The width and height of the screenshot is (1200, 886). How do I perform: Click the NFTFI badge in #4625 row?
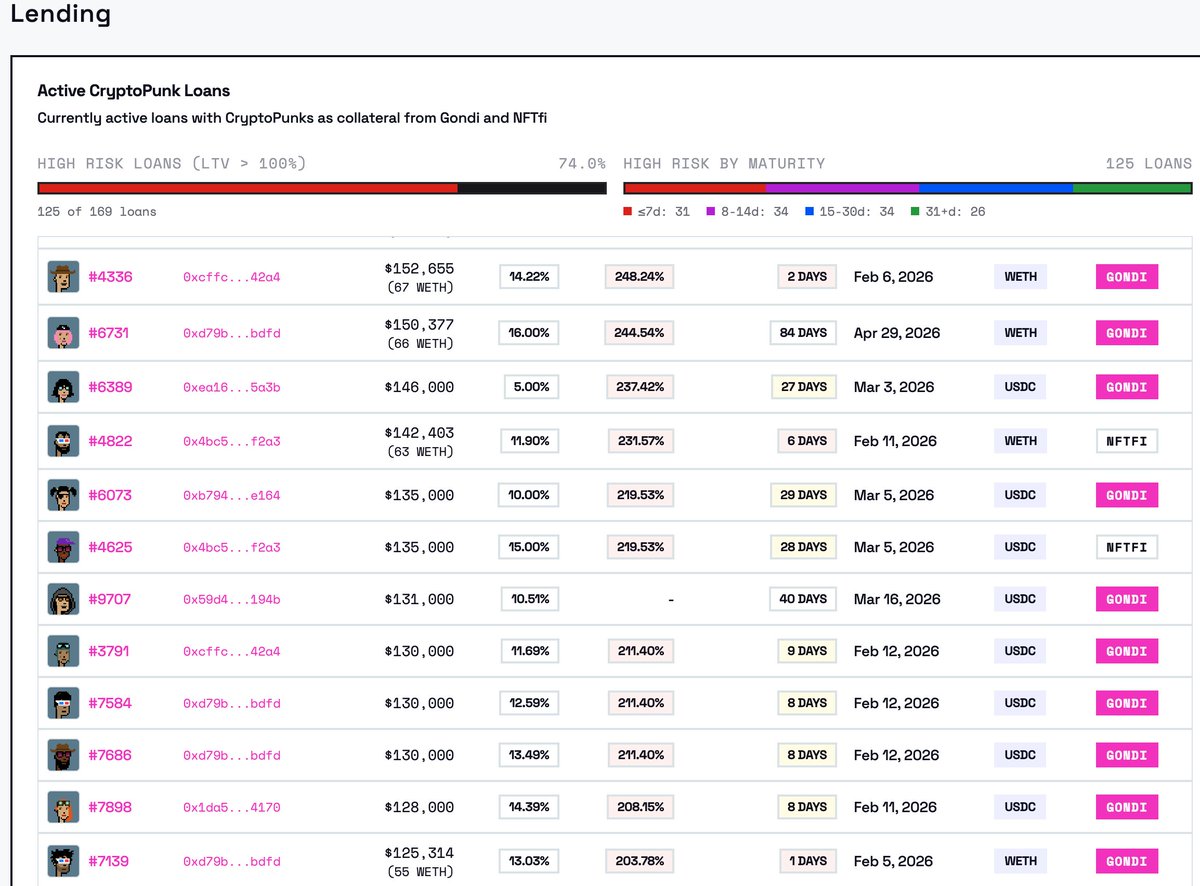point(1127,547)
